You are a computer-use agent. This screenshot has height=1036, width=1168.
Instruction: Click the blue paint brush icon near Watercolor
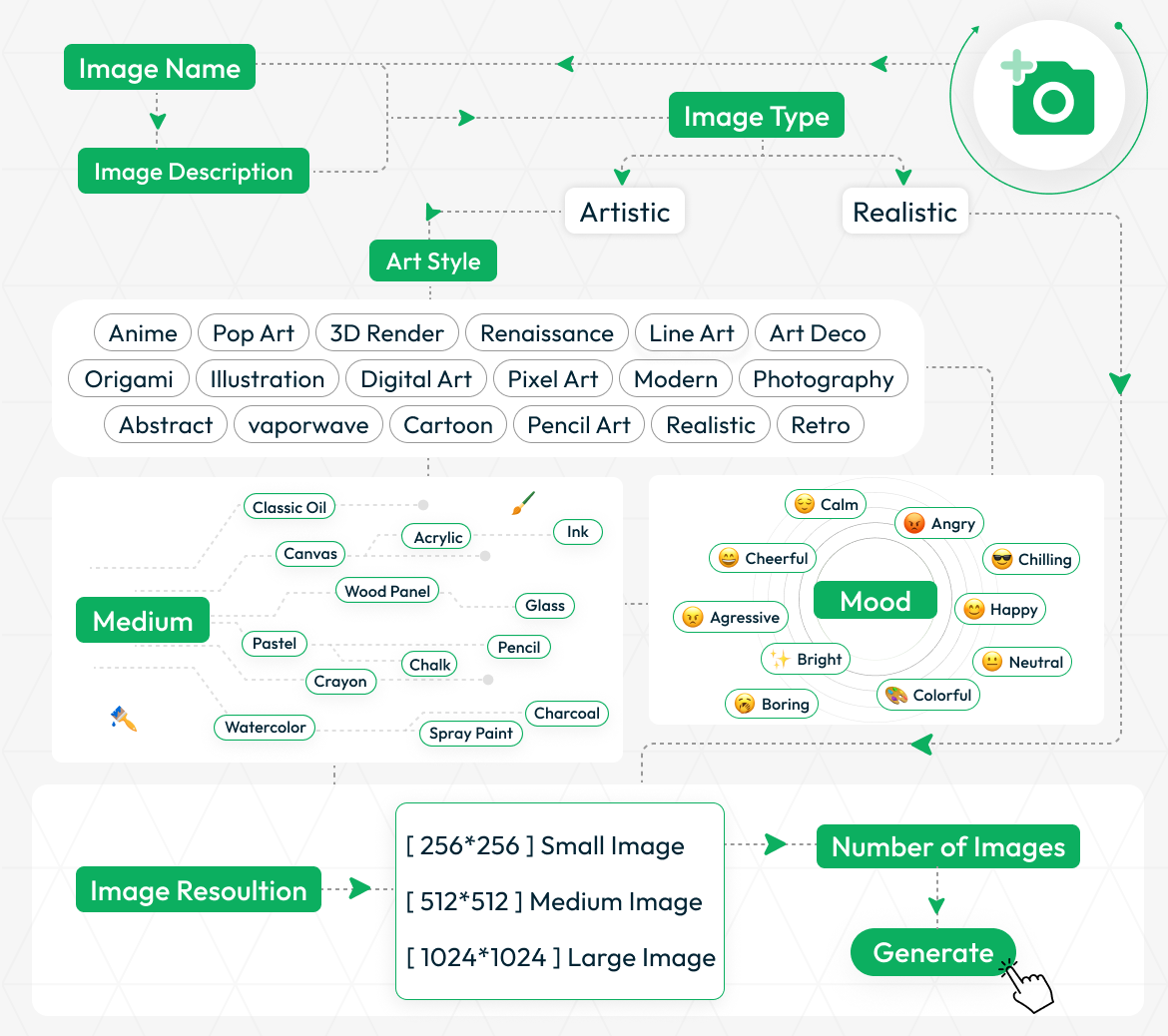(x=123, y=719)
